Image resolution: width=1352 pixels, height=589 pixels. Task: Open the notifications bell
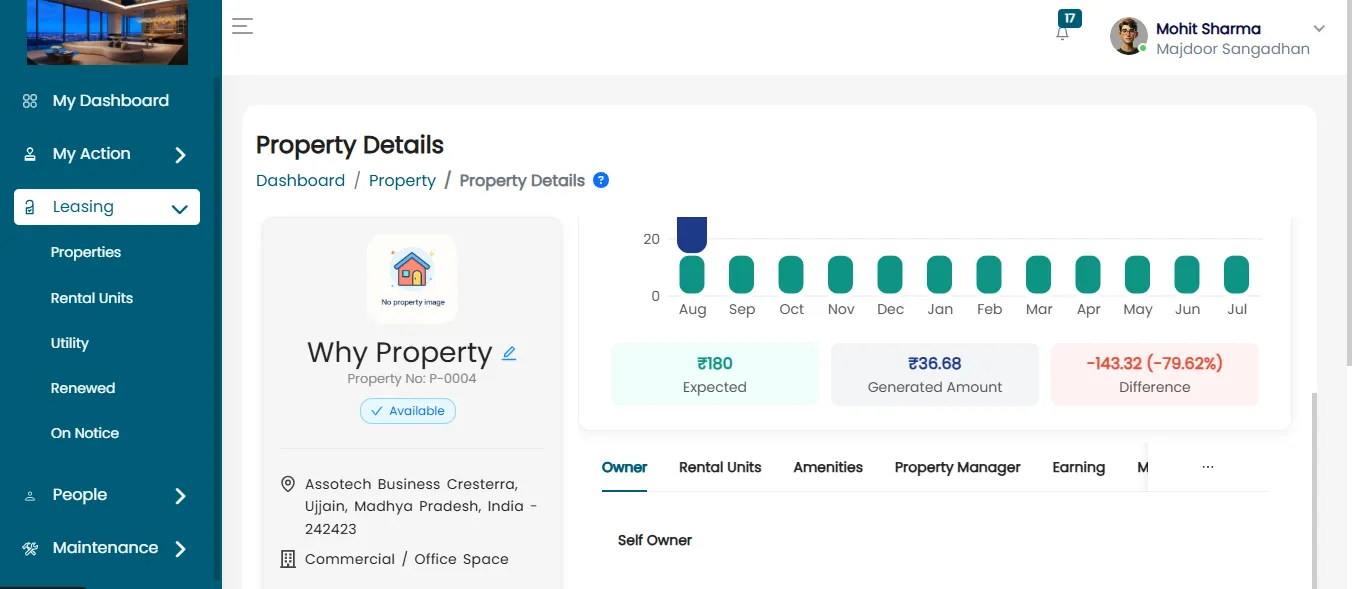[1063, 32]
